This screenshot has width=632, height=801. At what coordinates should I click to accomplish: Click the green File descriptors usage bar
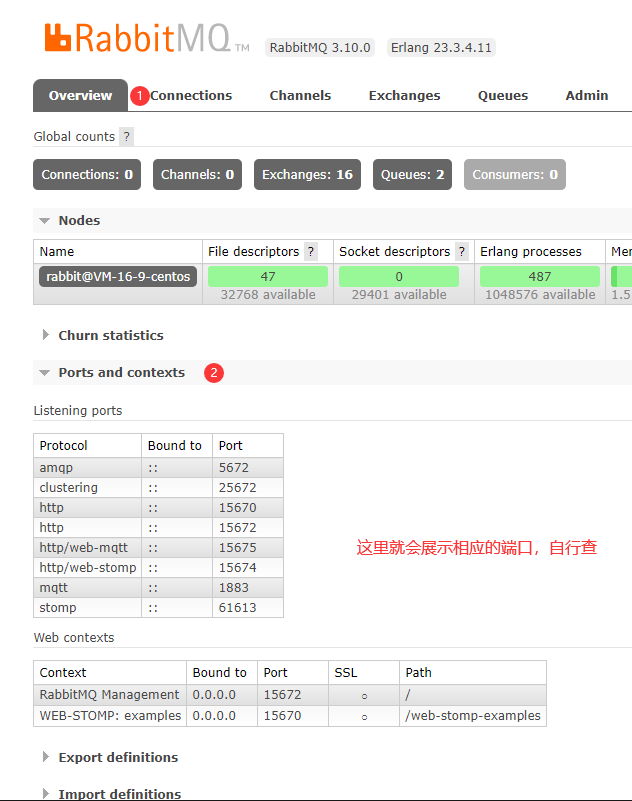click(268, 277)
